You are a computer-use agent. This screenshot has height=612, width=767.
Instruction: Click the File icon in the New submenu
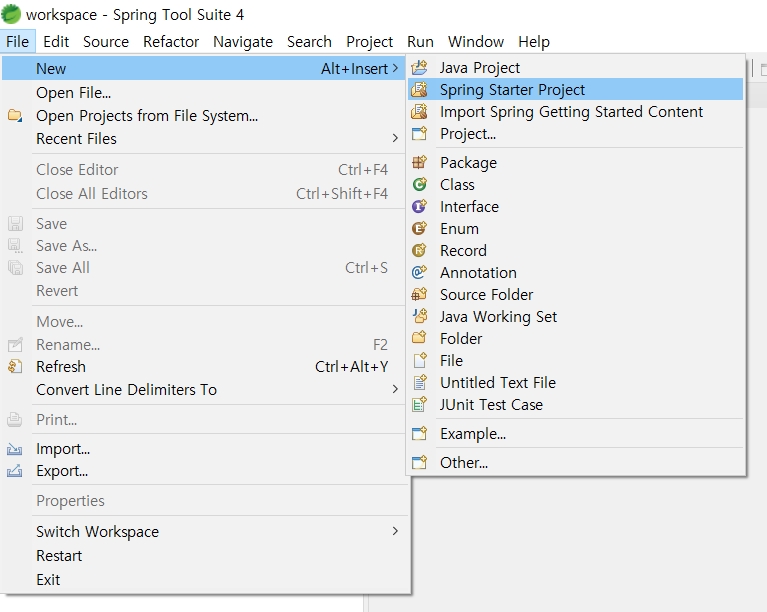click(x=419, y=361)
